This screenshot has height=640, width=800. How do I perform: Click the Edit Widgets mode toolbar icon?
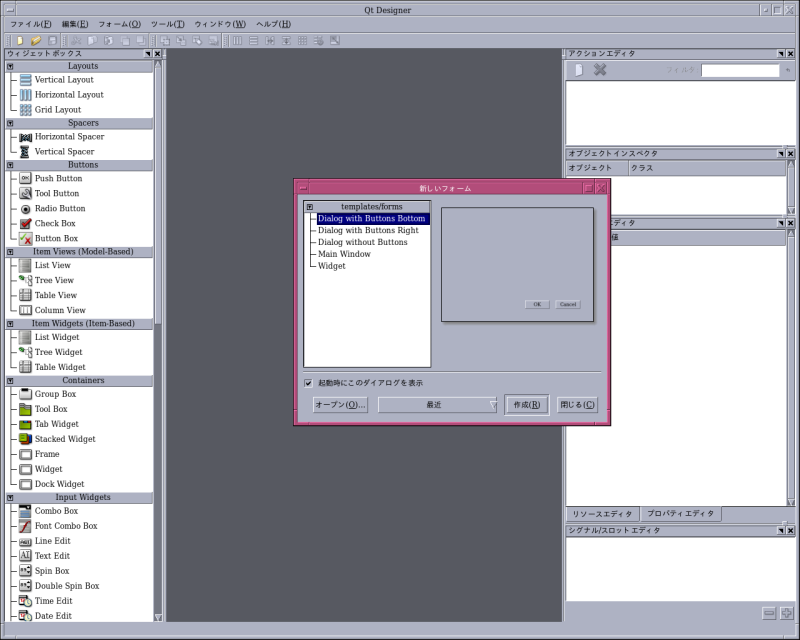[x=165, y=40]
